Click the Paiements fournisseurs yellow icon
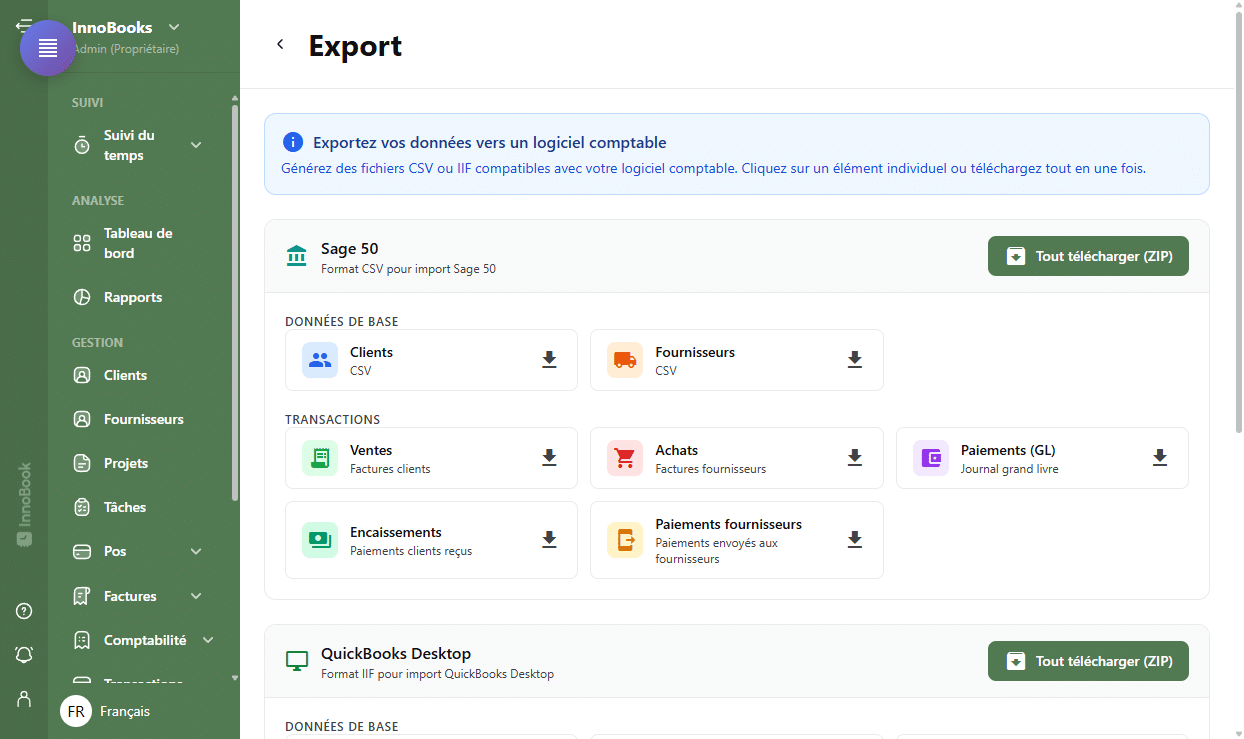The height and width of the screenshot is (739, 1244). [625, 540]
